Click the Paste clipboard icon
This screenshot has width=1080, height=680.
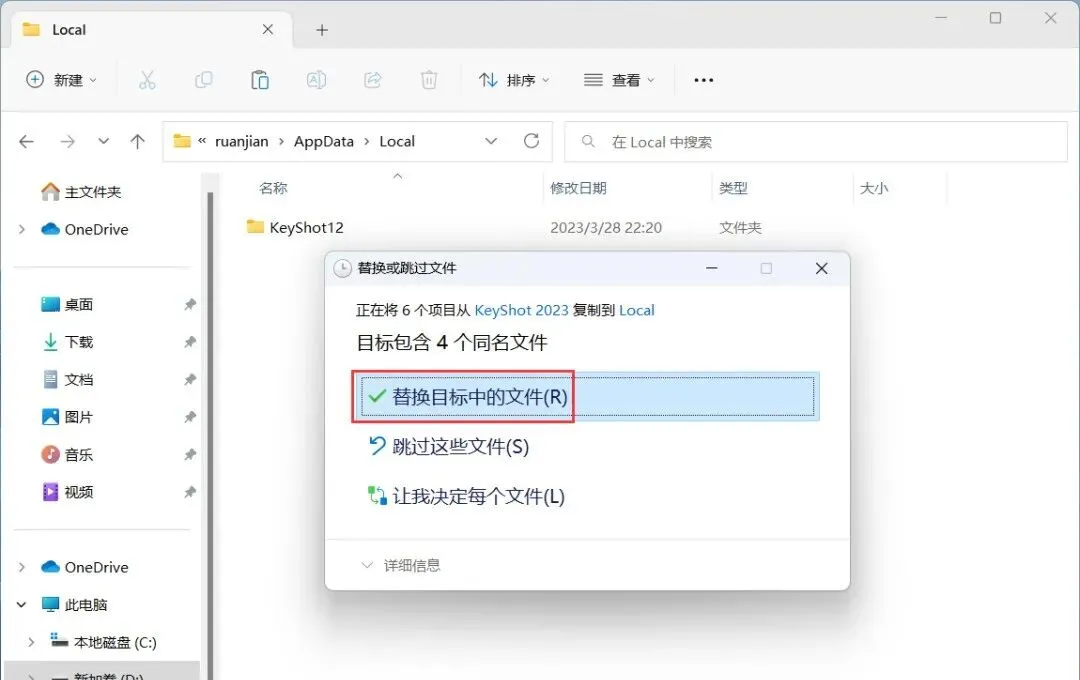(260, 80)
